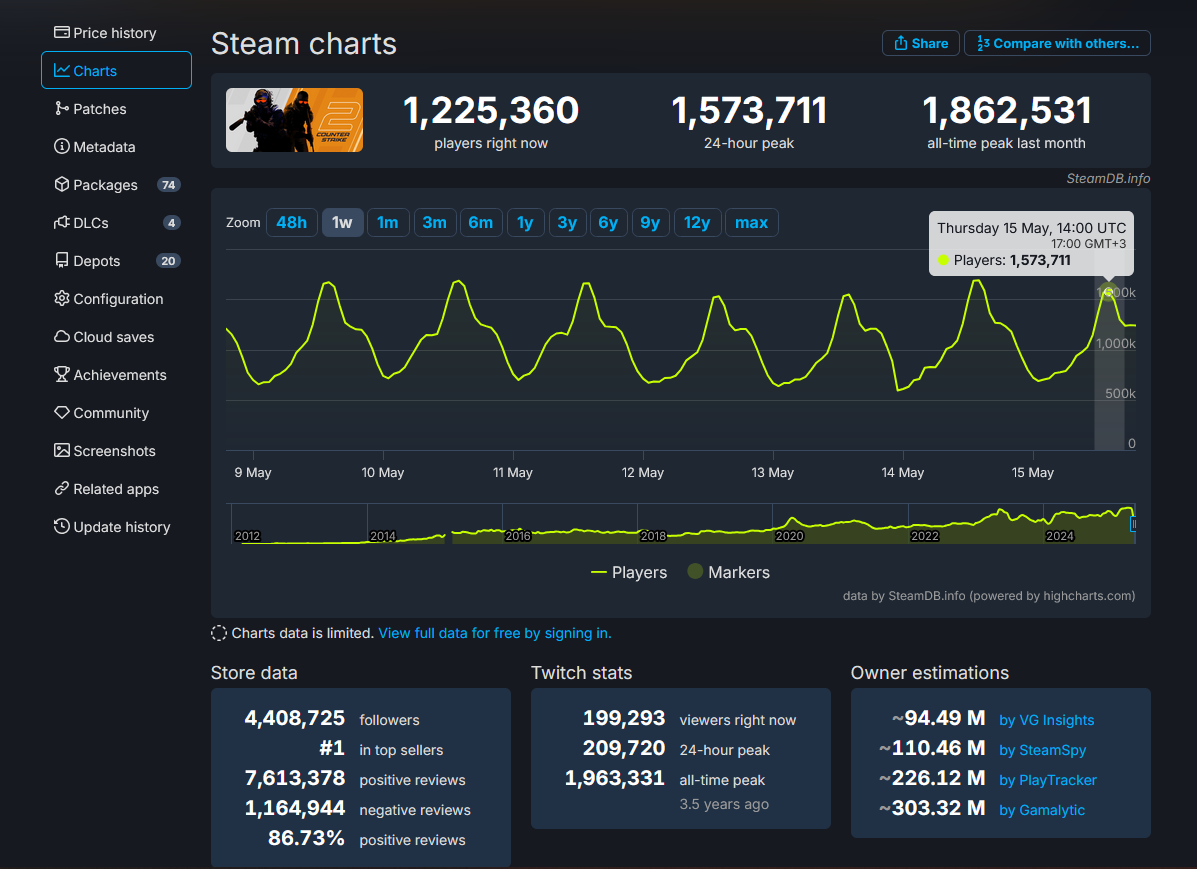Image resolution: width=1197 pixels, height=869 pixels.
Task: Click the Depots count badge 20
Action: pos(169,261)
